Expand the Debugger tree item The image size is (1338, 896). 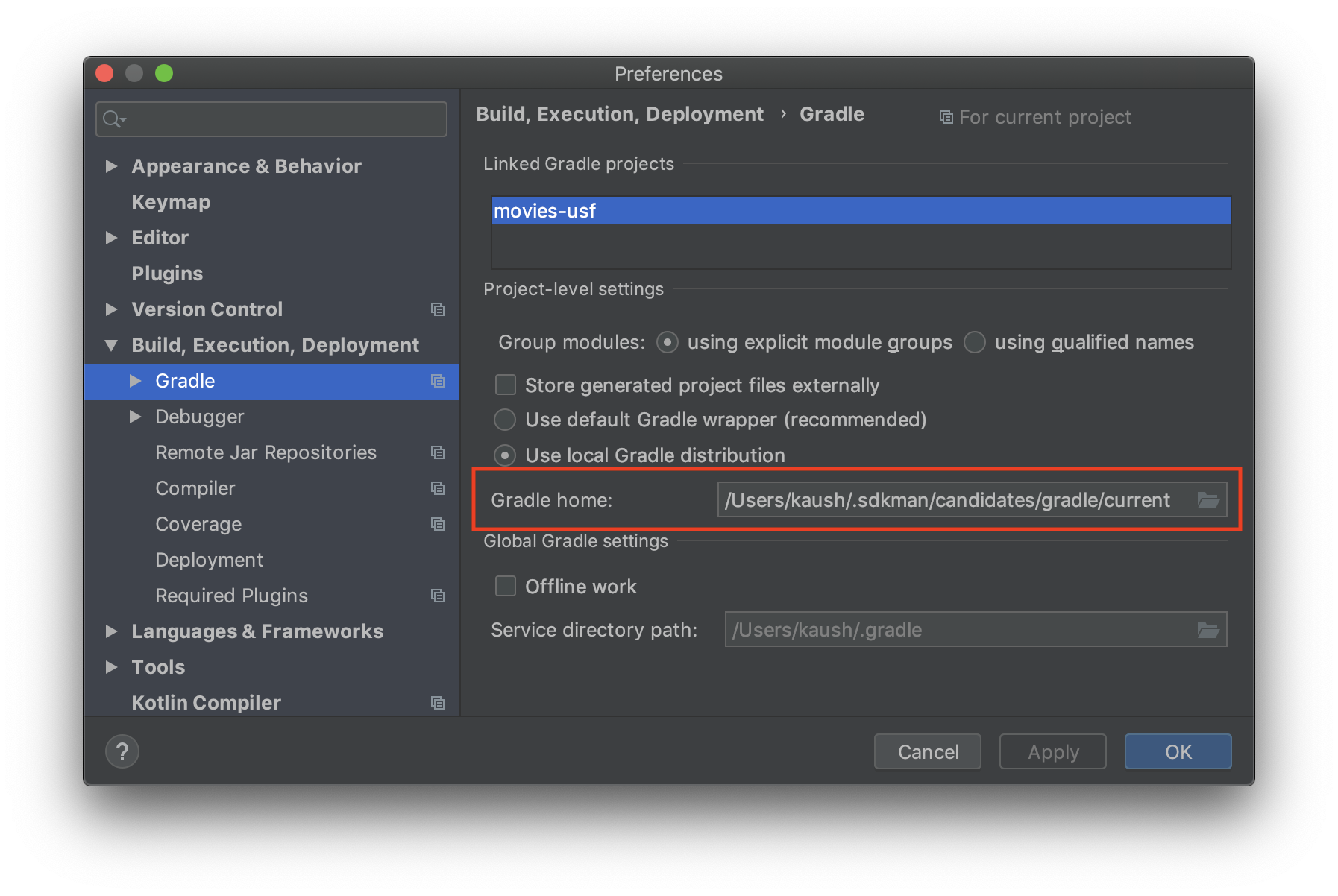pyautogui.click(x=136, y=417)
